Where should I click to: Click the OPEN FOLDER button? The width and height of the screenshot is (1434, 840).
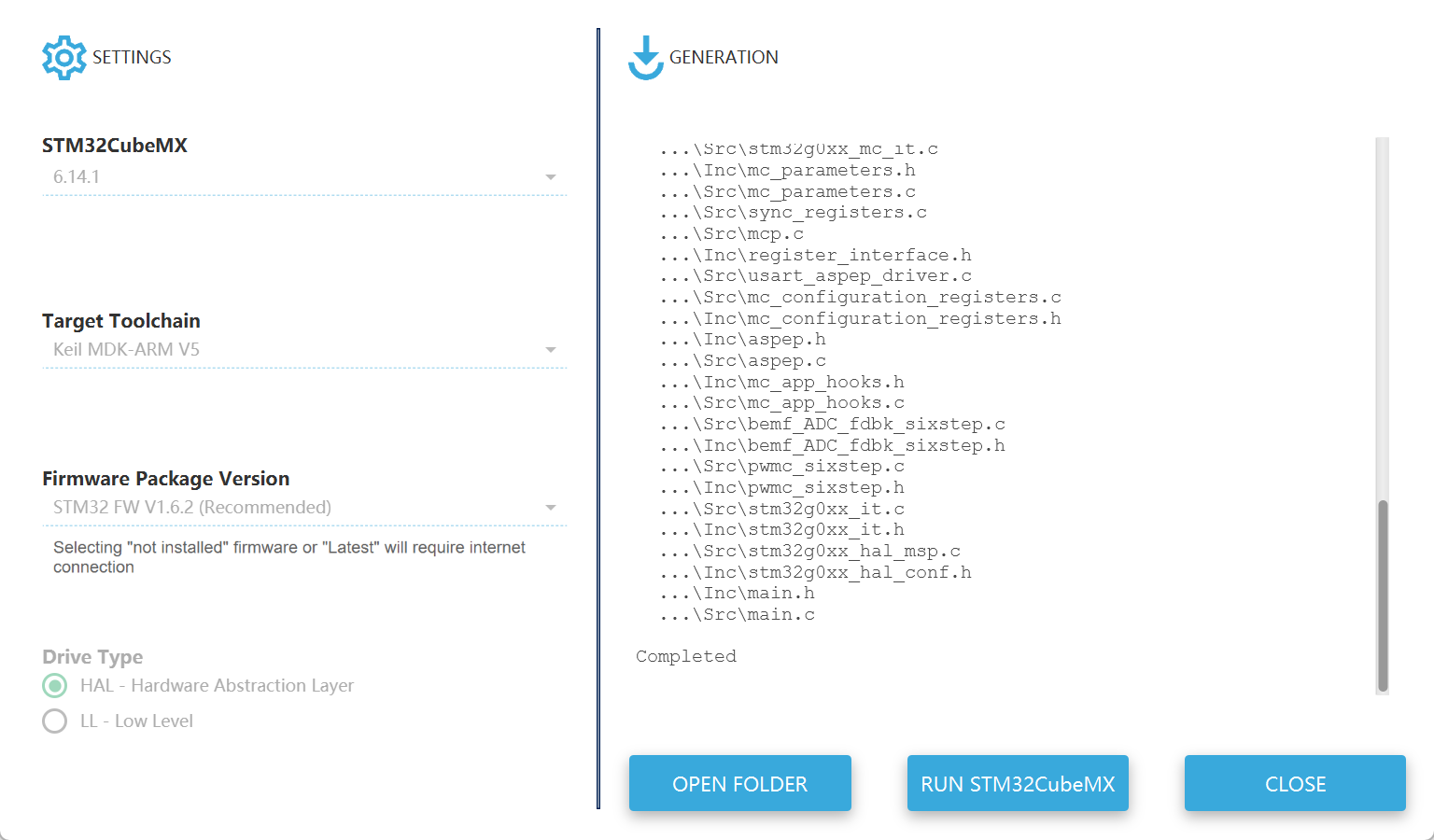point(740,783)
